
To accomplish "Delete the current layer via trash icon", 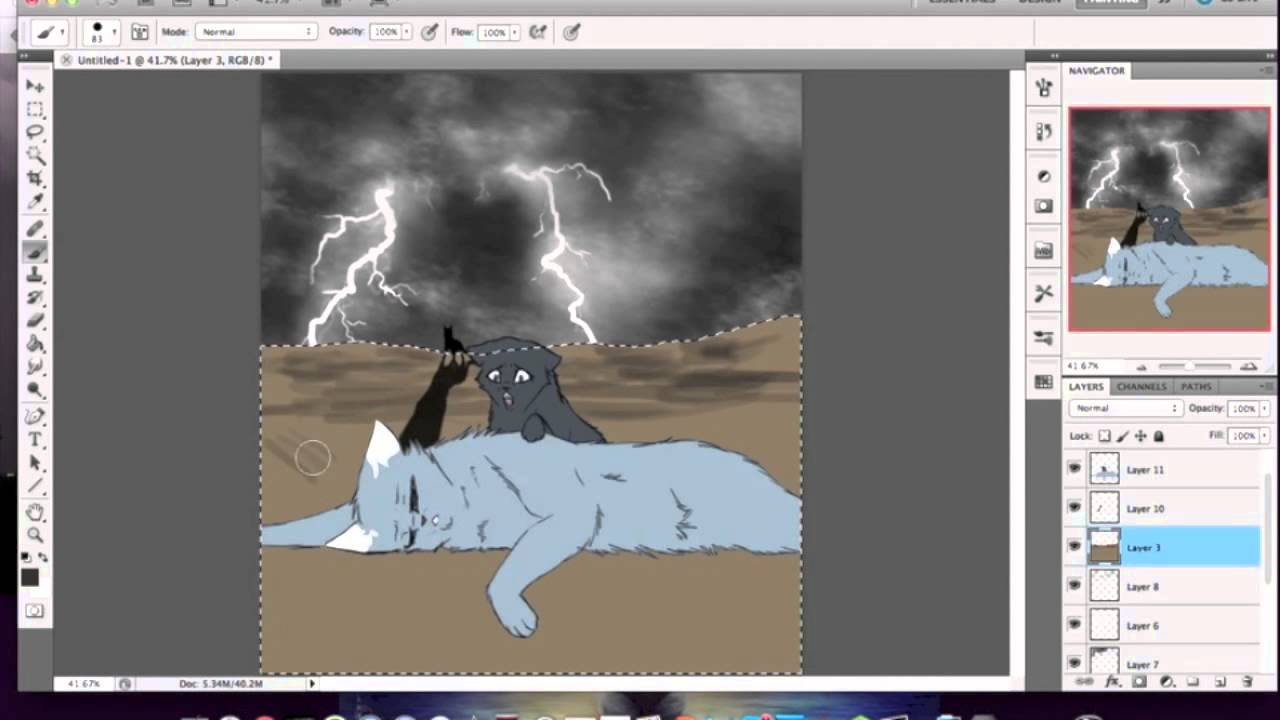I will click(1247, 681).
